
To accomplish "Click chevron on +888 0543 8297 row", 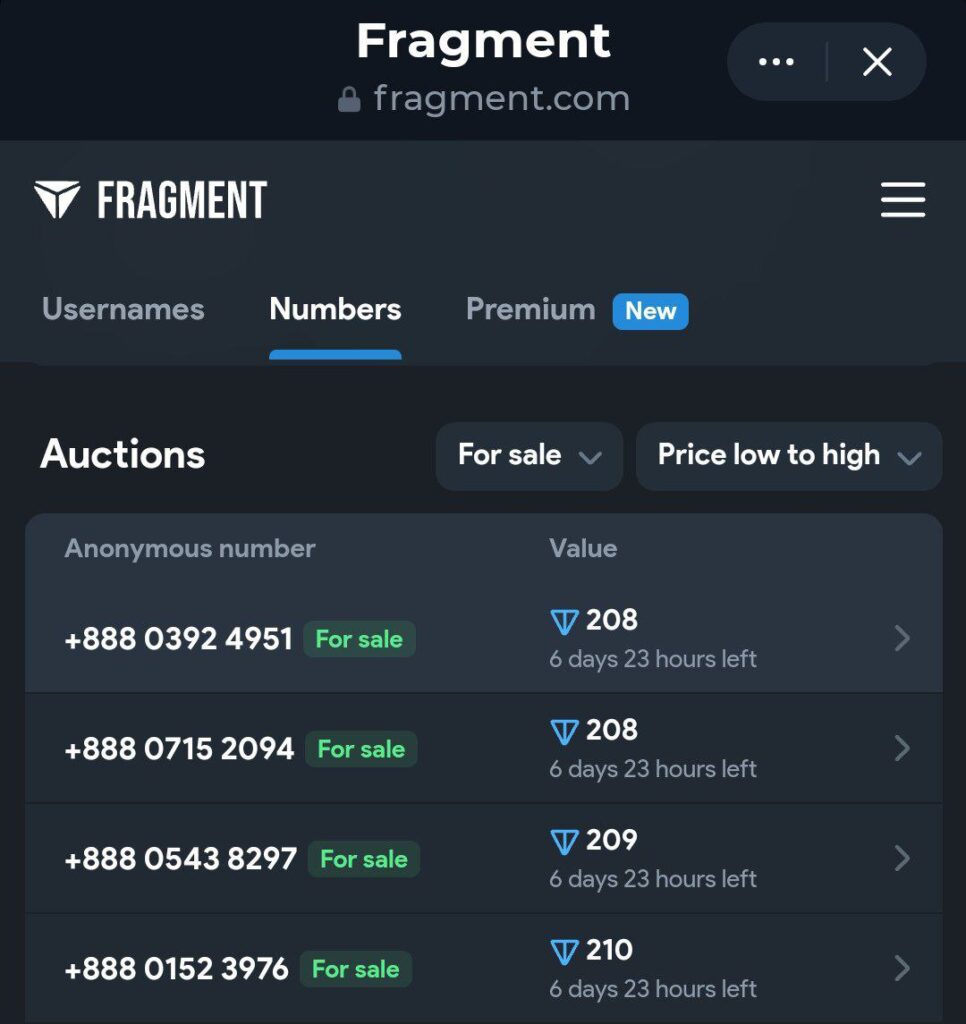I will point(901,858).
